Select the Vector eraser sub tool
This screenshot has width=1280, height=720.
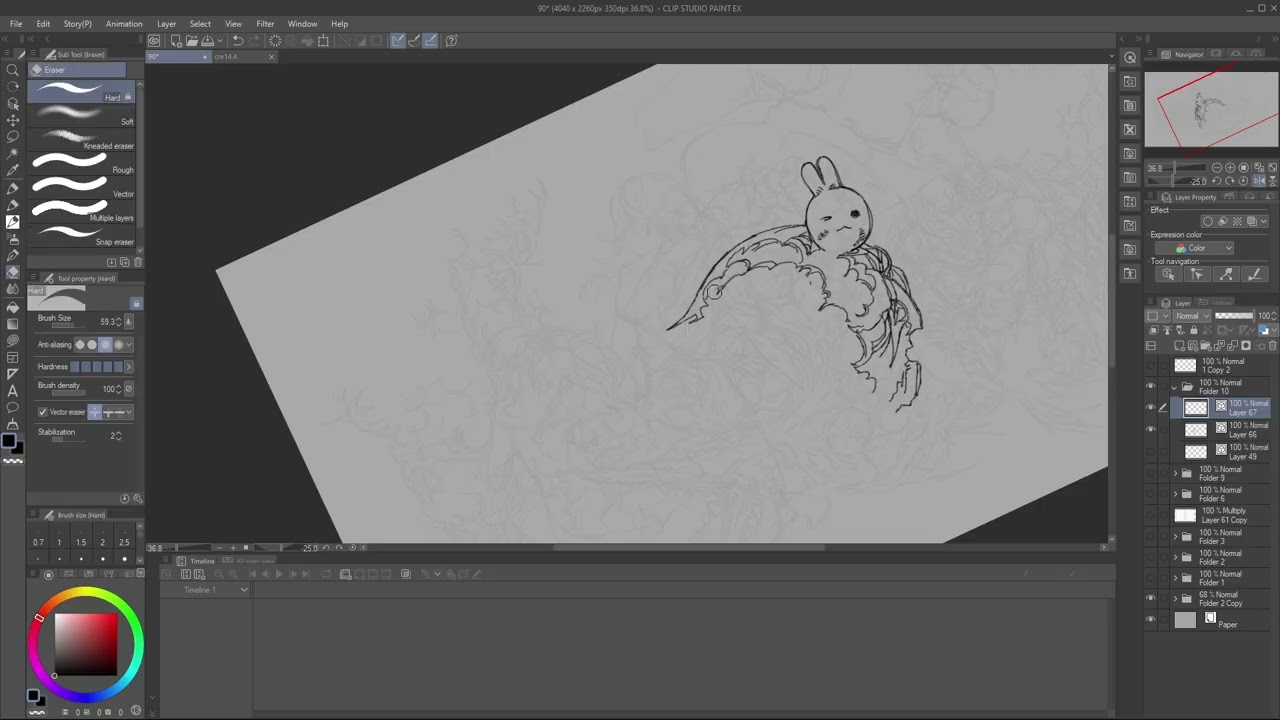pos(82,186)
